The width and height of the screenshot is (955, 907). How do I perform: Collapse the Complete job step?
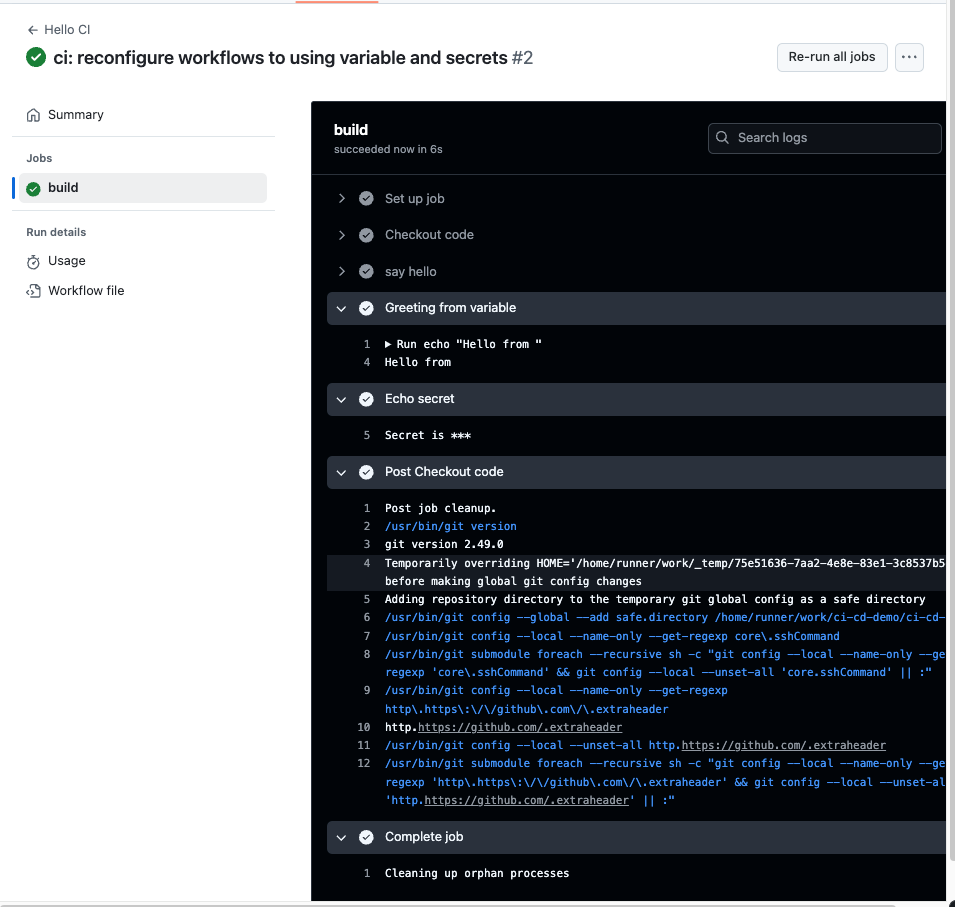tap(342, 837)
